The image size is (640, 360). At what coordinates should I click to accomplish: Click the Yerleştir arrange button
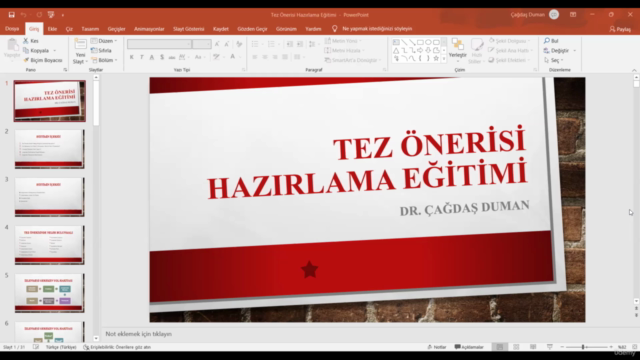(458, 49)
